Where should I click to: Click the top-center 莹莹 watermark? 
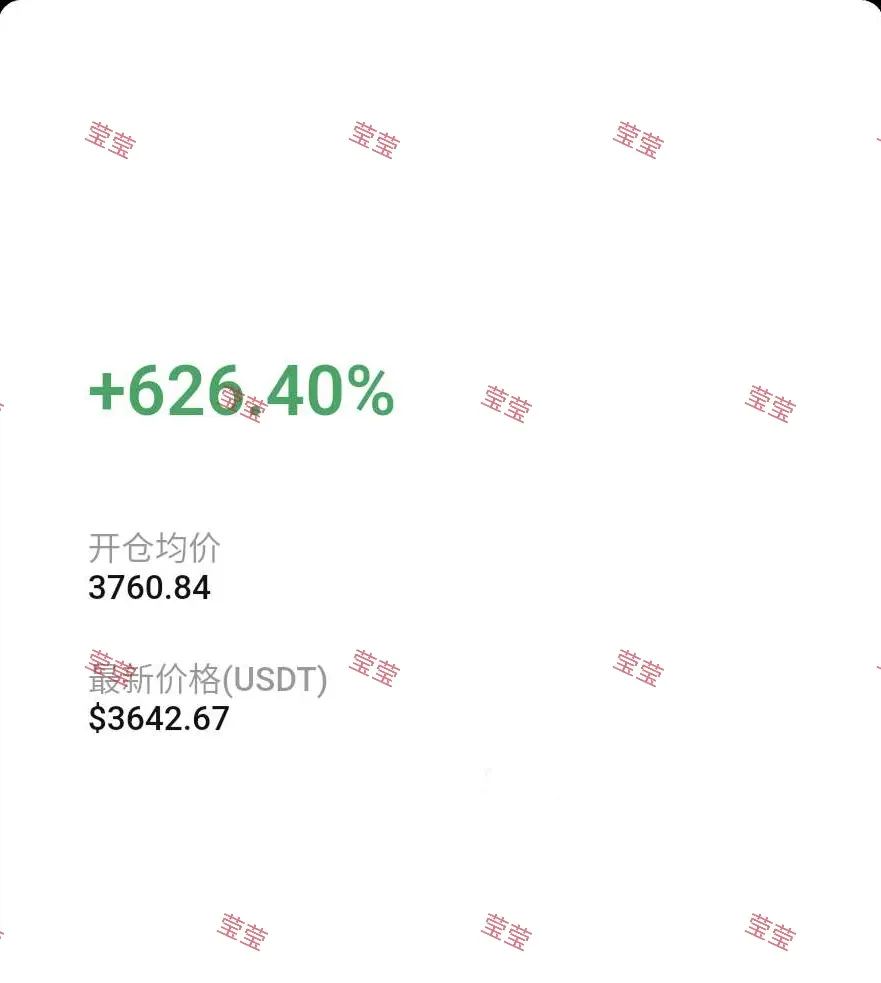pyautogui.click(x=374, y=140)
